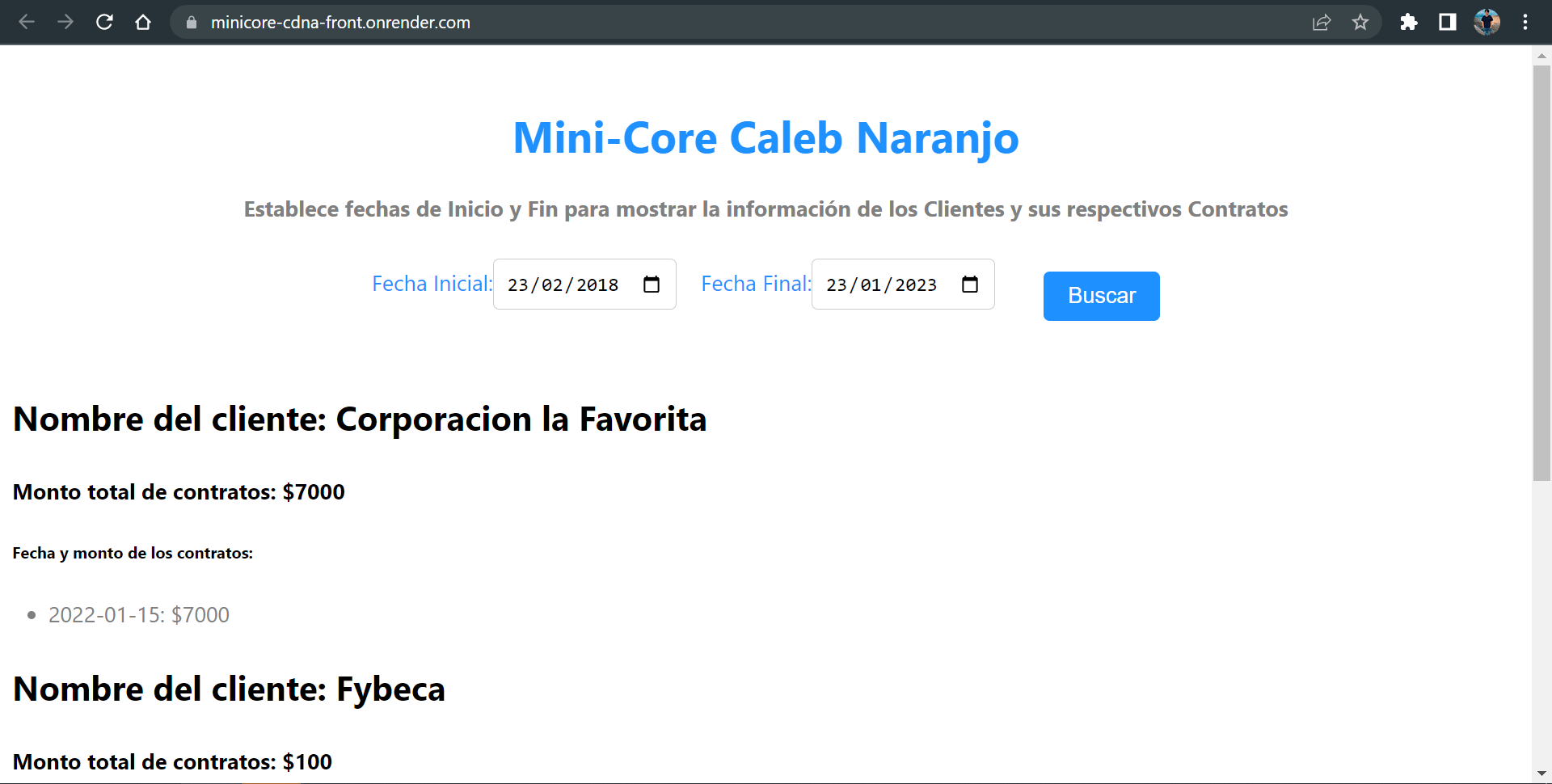Viewport: 1552px width, 784px height.
Task: Select the day field in Fecha Inicial
Action: (518, 284)
